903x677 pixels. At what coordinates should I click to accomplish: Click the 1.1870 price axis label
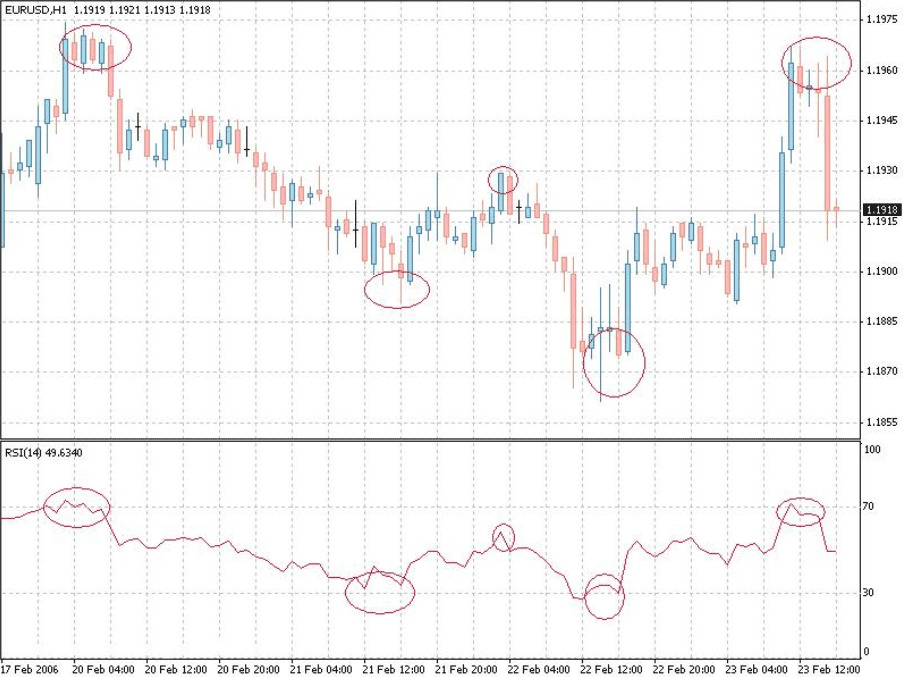click(882, 371)
